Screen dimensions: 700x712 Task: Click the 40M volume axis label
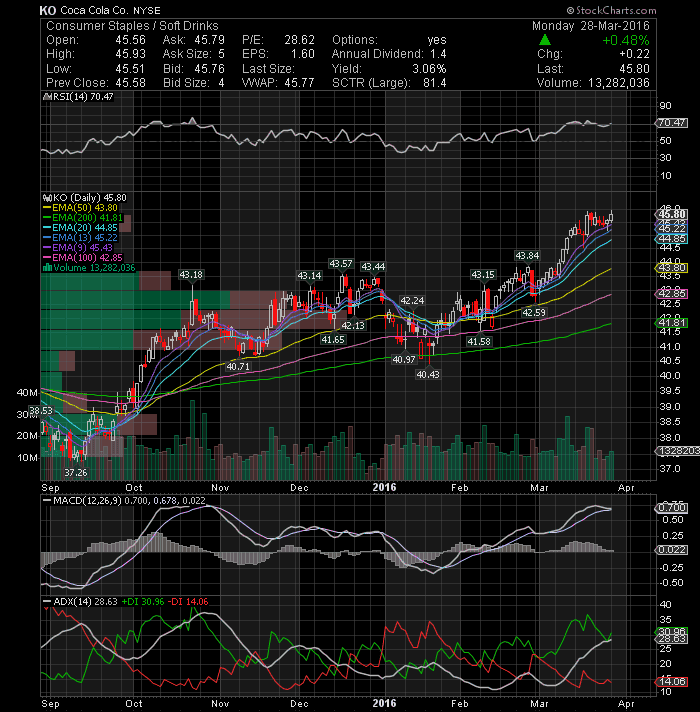click(x=27, y=393)
